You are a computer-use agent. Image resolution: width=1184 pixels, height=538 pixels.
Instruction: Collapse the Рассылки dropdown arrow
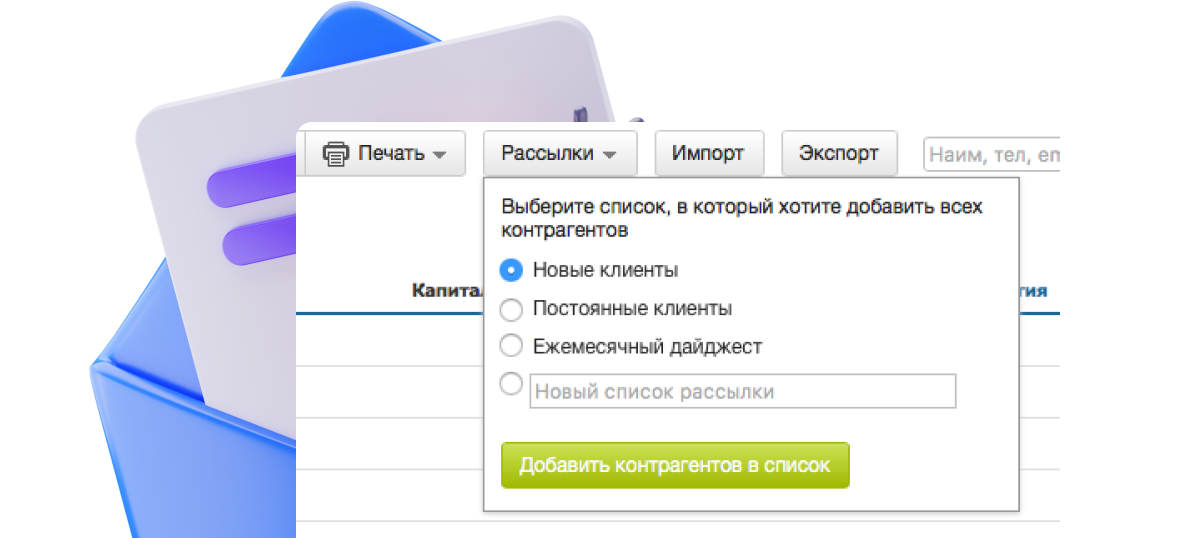(610, 155)
